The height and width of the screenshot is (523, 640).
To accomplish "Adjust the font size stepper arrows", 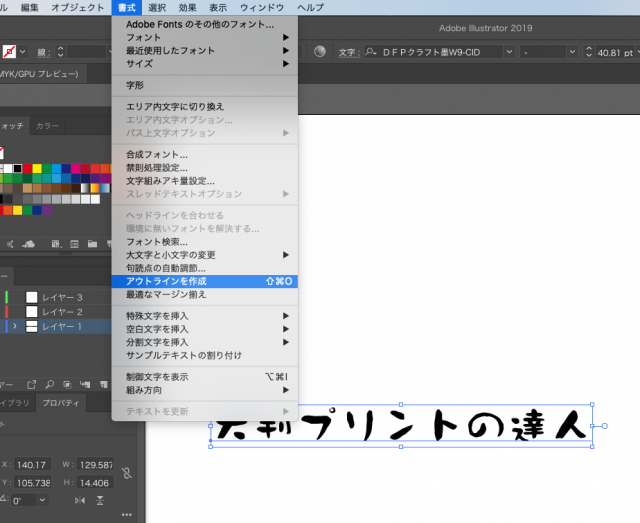I will click(589, 52).
